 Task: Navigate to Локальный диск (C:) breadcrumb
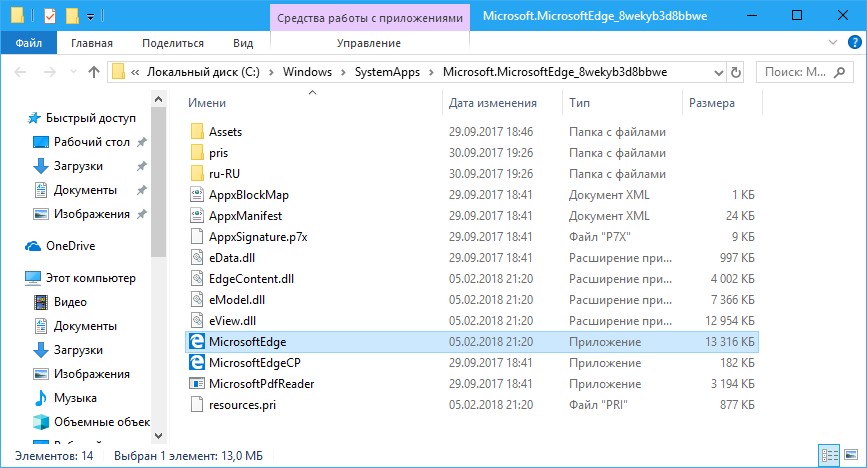click(x=203, y=72)
